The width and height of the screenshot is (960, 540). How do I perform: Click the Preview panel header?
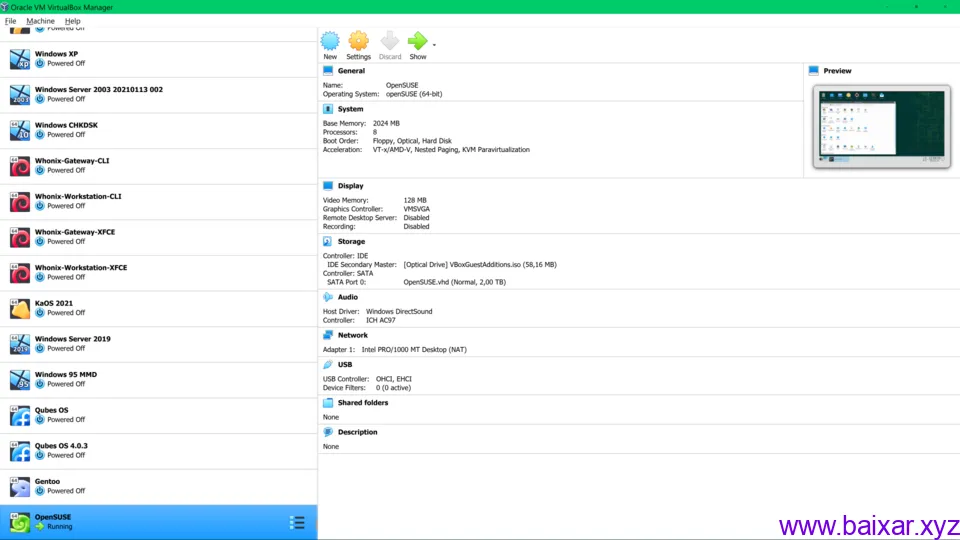tap(837, 71)
